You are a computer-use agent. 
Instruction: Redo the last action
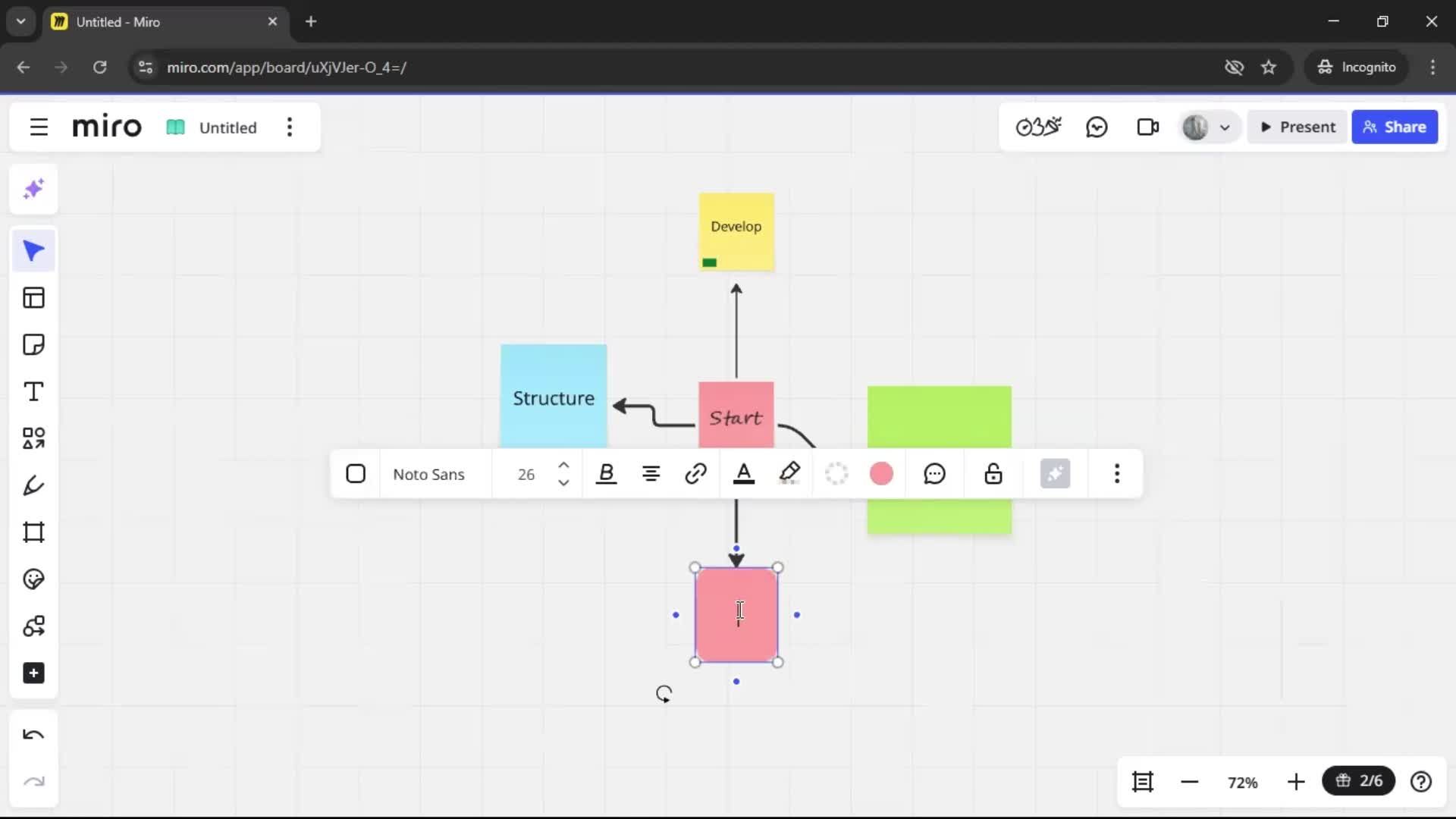pyautogui.click(x=33, y=782)
